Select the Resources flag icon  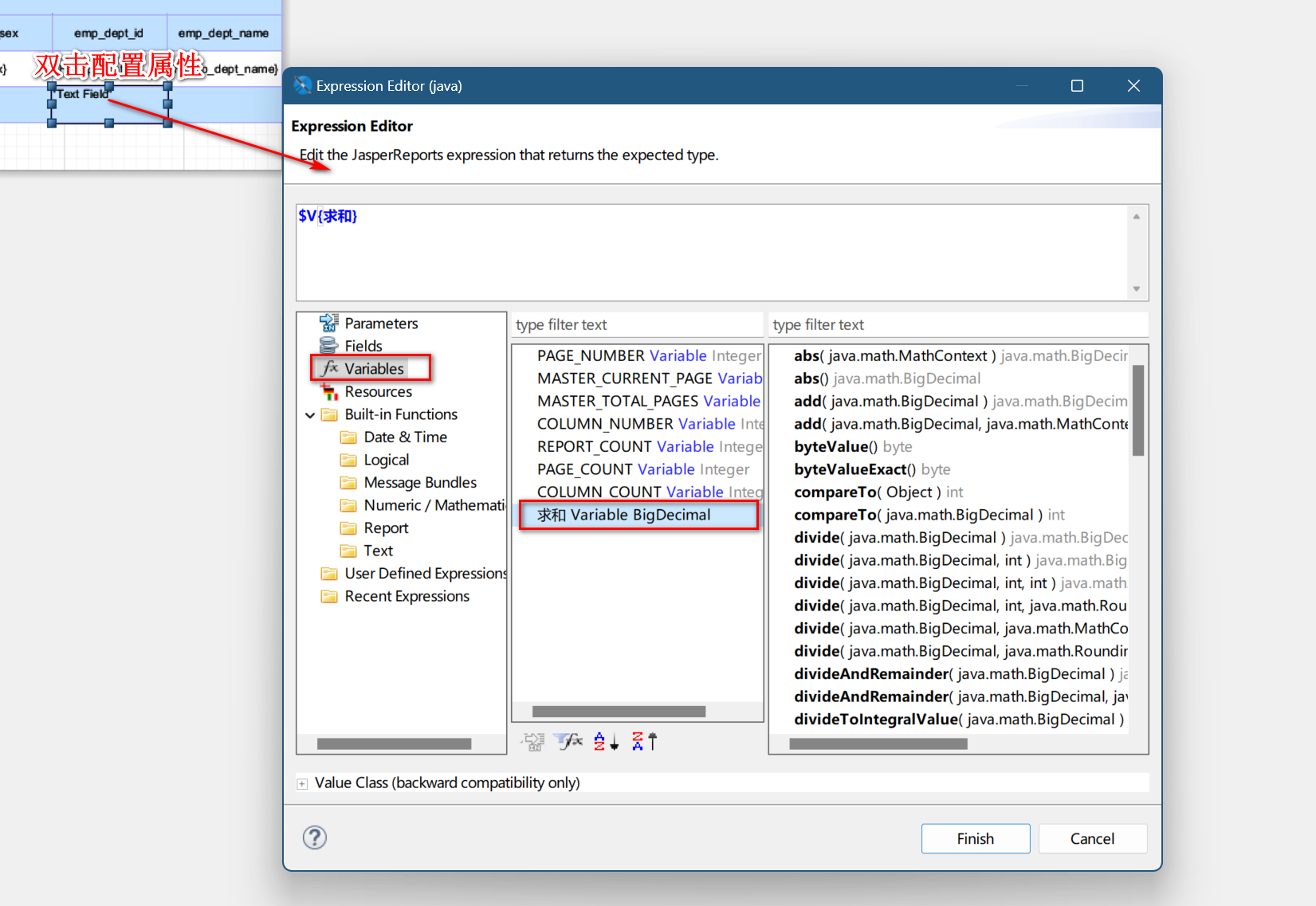(328, 391)
